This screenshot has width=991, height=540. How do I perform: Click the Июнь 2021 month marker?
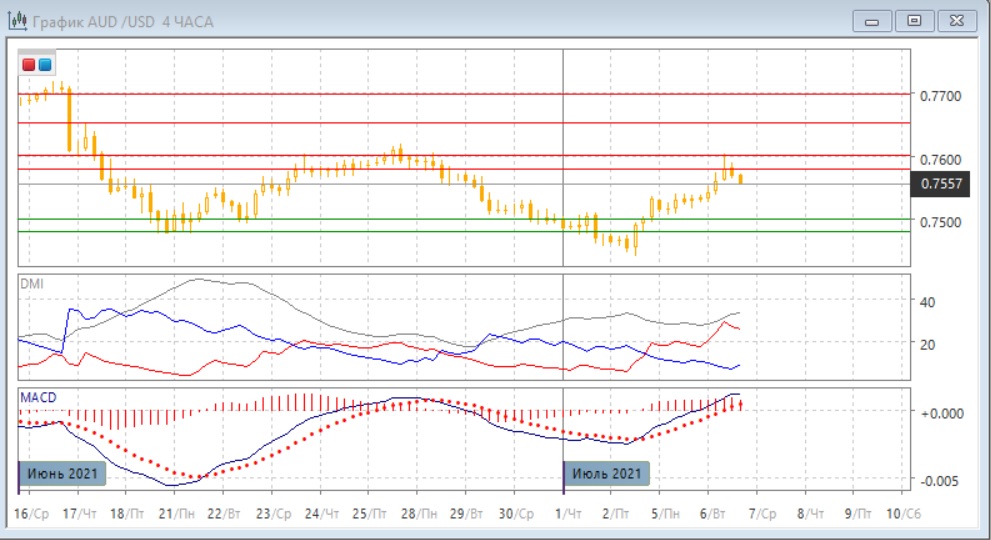tap(62, 473)
